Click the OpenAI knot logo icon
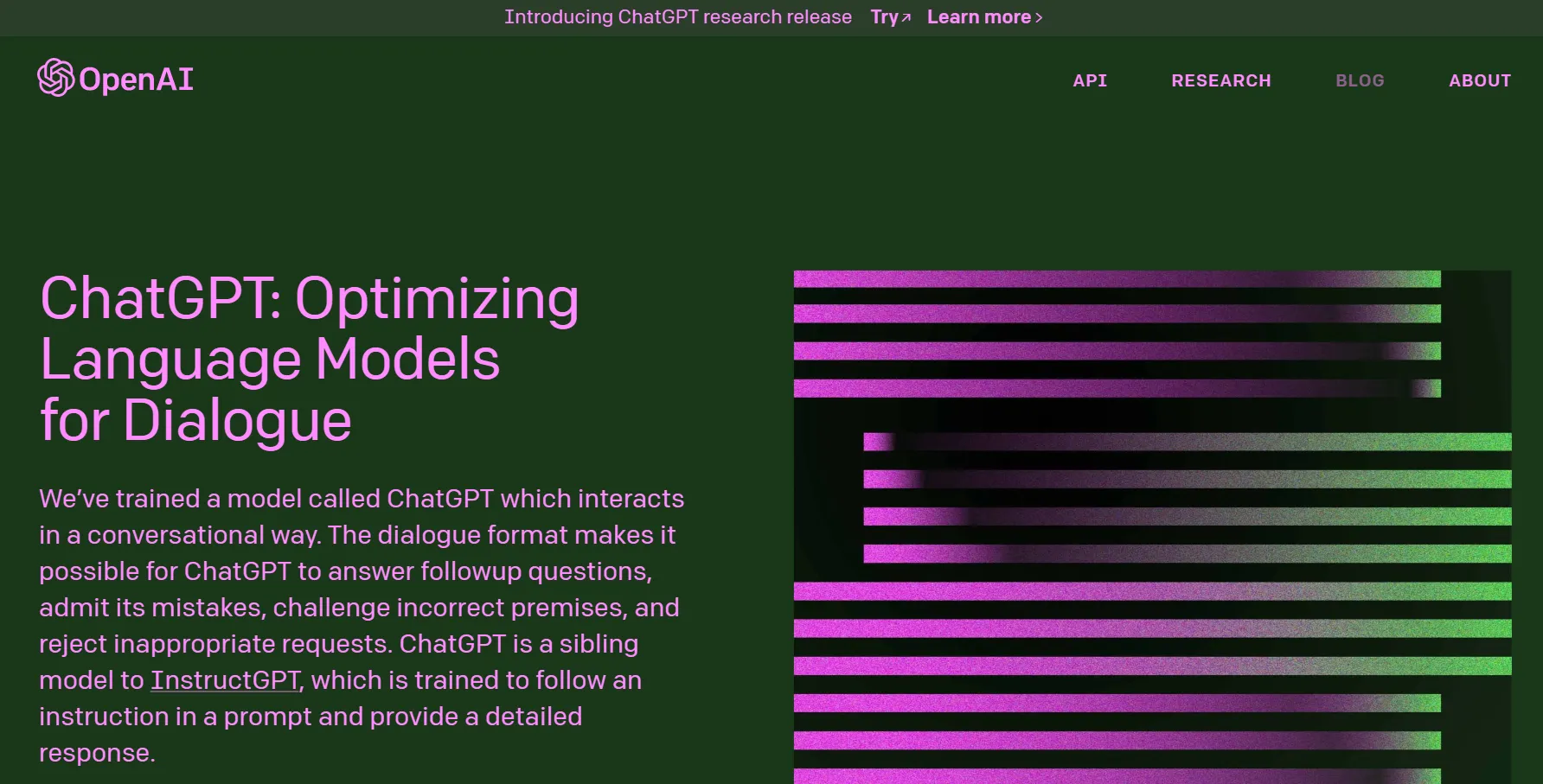The height and width of the screenshot is (784, 1543). coord(55,78)
